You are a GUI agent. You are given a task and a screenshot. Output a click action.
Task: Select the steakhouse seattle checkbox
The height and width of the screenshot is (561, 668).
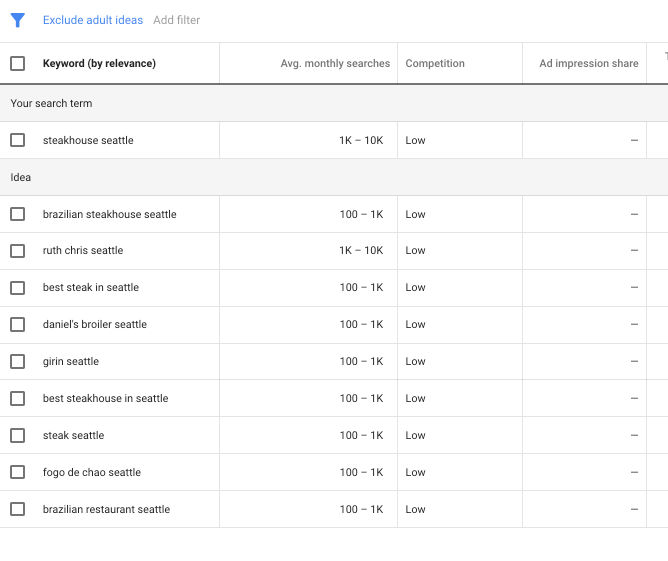17,140
